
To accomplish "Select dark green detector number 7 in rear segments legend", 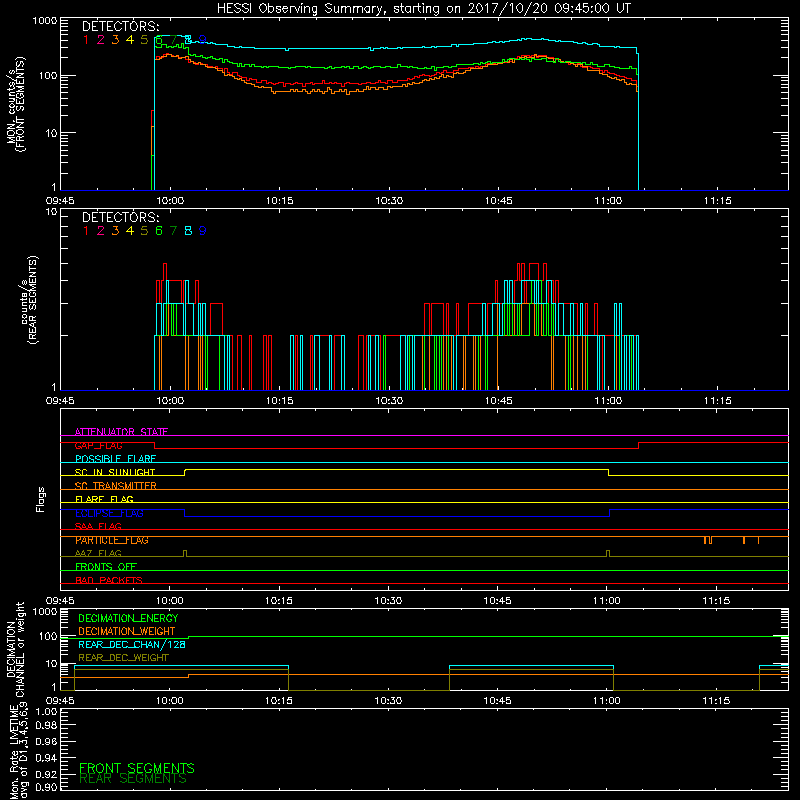I will tap(173, 231).
